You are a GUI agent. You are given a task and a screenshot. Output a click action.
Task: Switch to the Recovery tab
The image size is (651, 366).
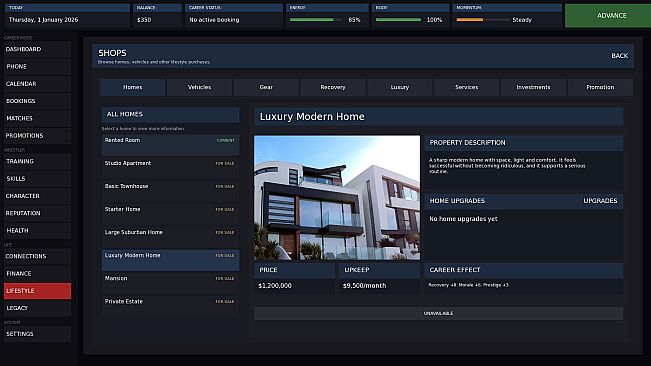pyautogui.click(x=333, y=87)
